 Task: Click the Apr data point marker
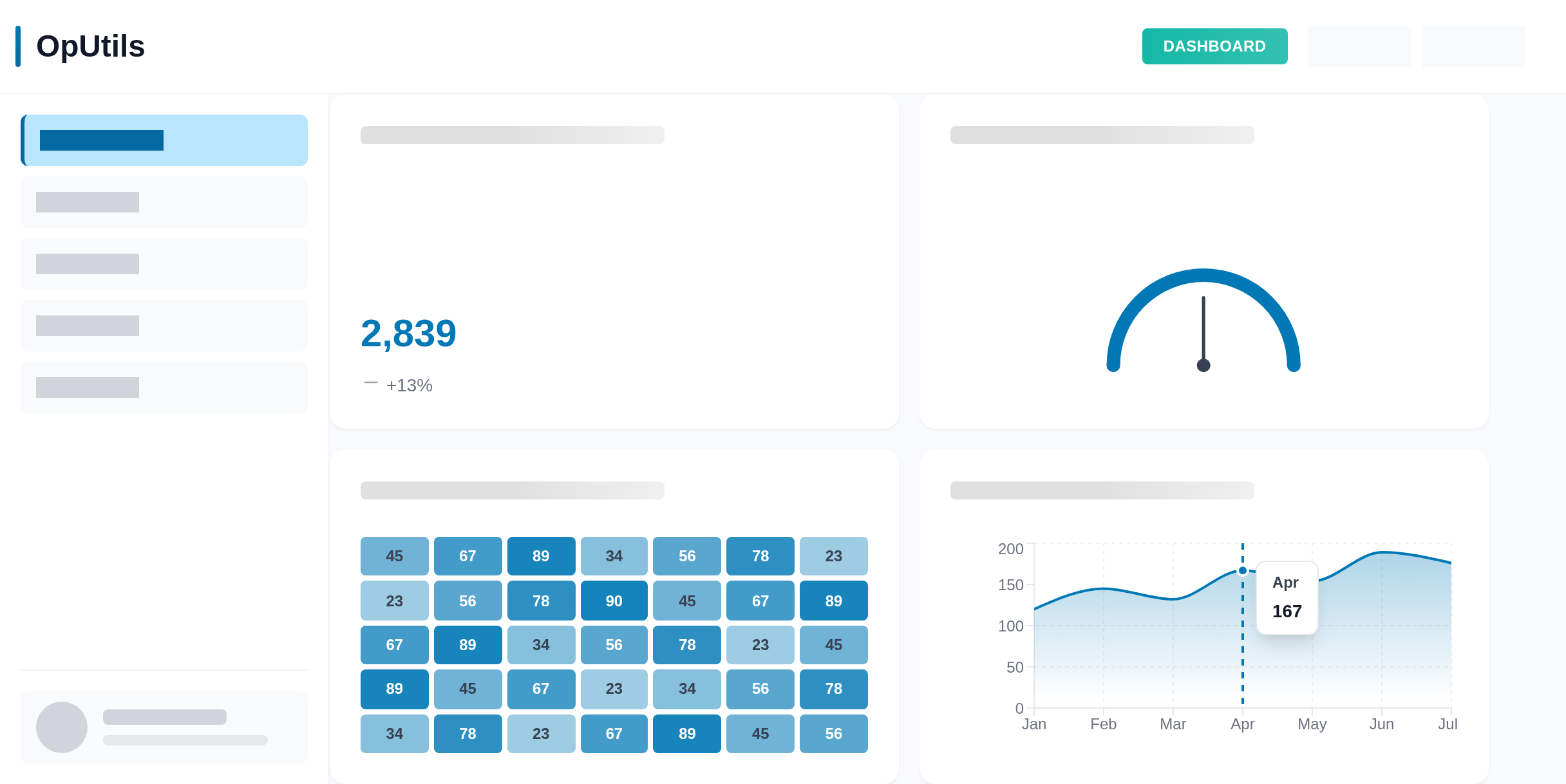click(1243, 571)
